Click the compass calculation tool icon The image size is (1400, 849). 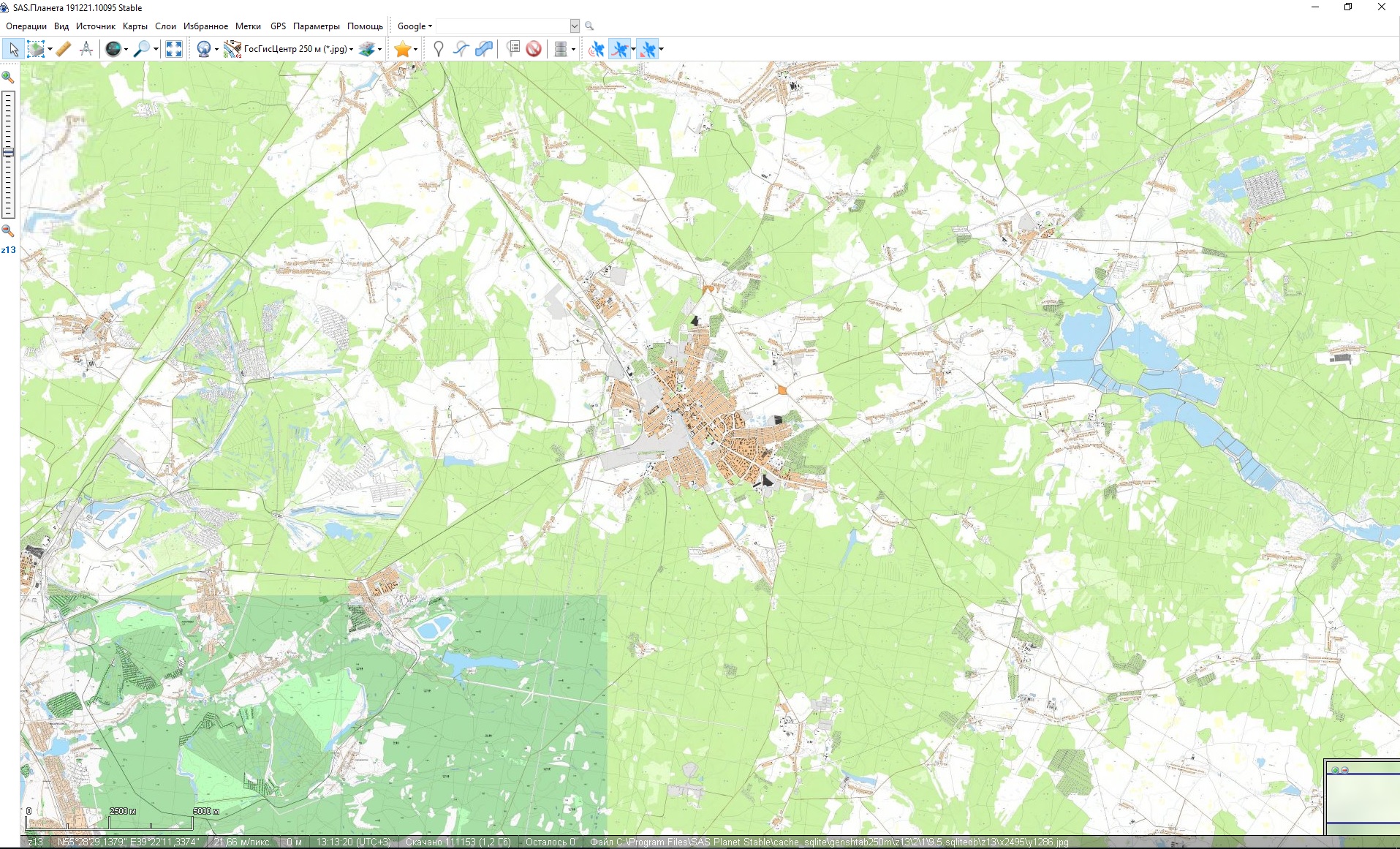click(86, 49)
